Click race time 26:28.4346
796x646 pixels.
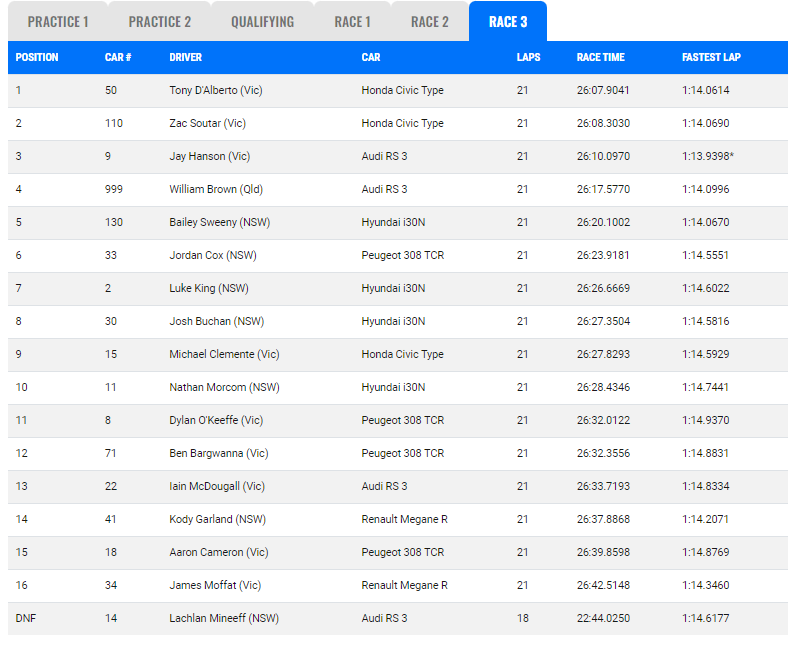[603, 387]
